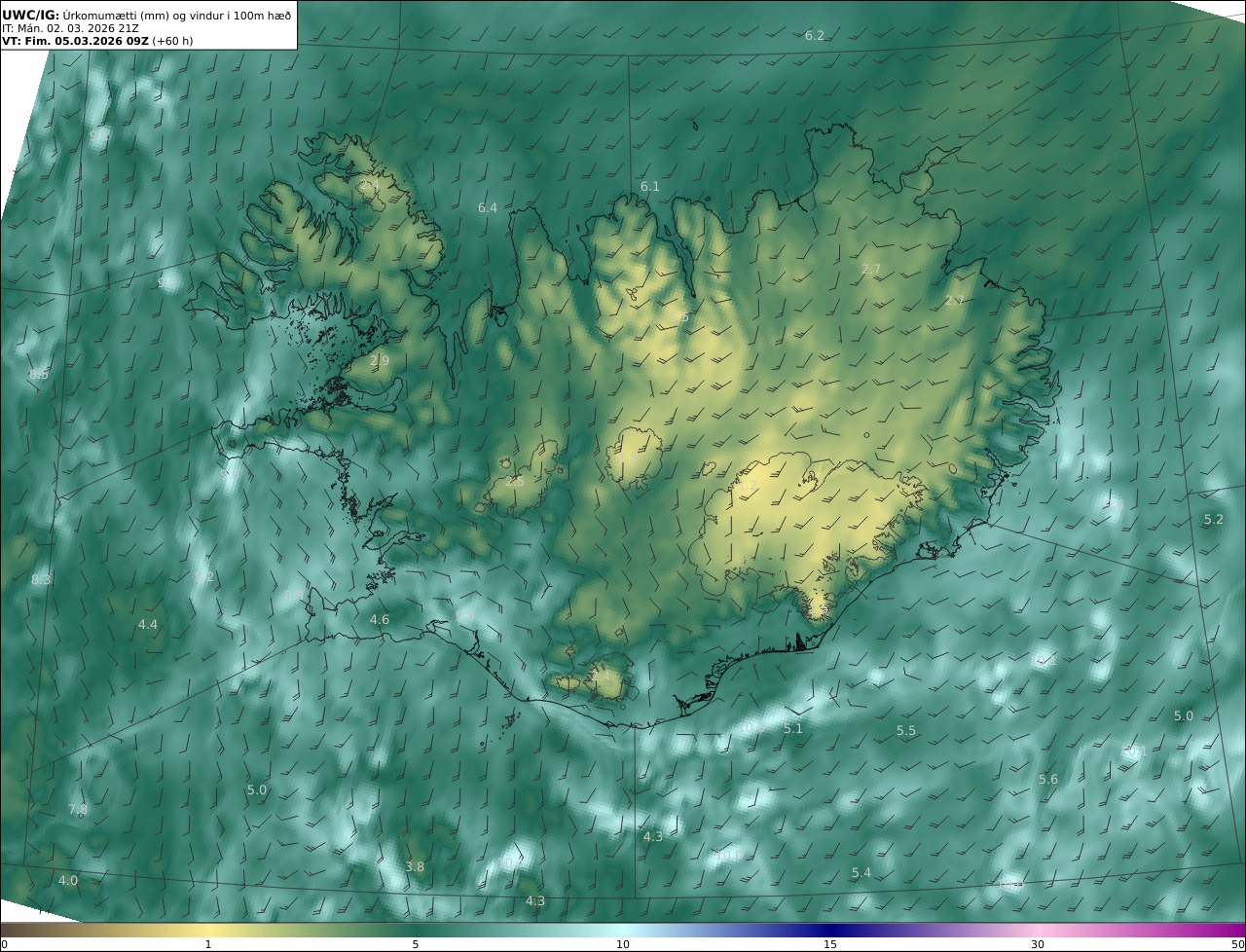The width and height of the screenshot is (1246, 952).
Task: Click the colorbar tick label 10
Action: 623,944
